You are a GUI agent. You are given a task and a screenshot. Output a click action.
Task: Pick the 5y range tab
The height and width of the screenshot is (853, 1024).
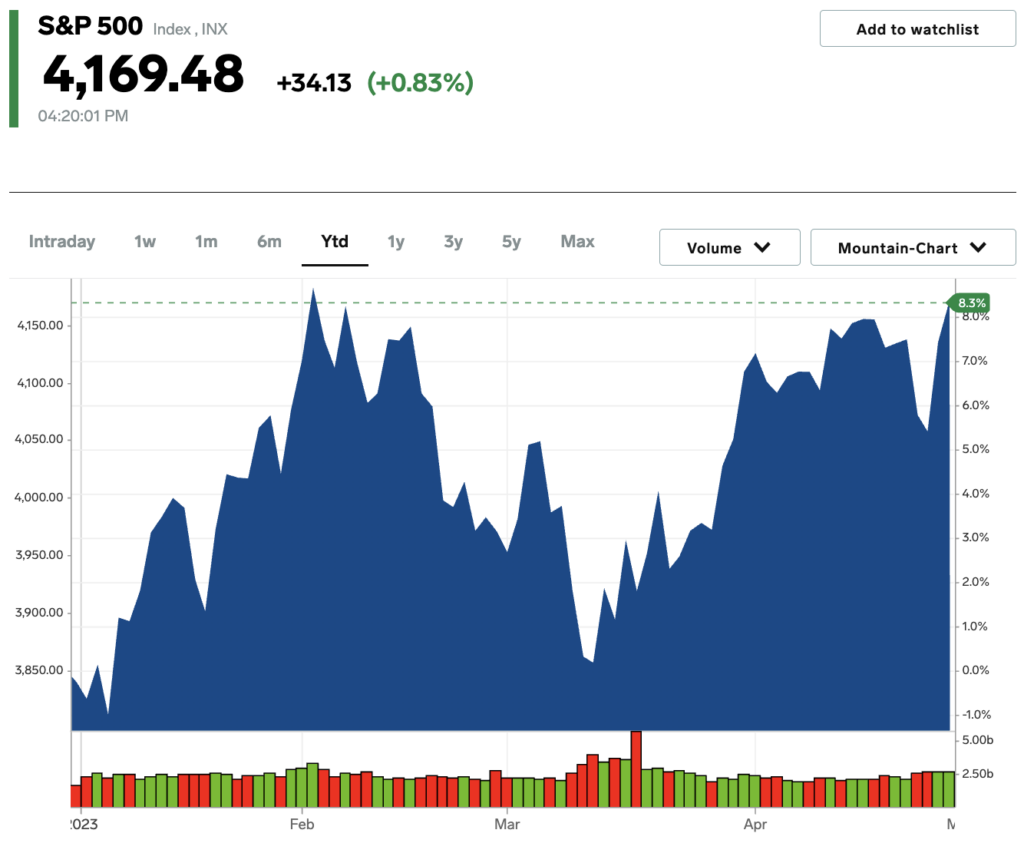coord(511,242)
